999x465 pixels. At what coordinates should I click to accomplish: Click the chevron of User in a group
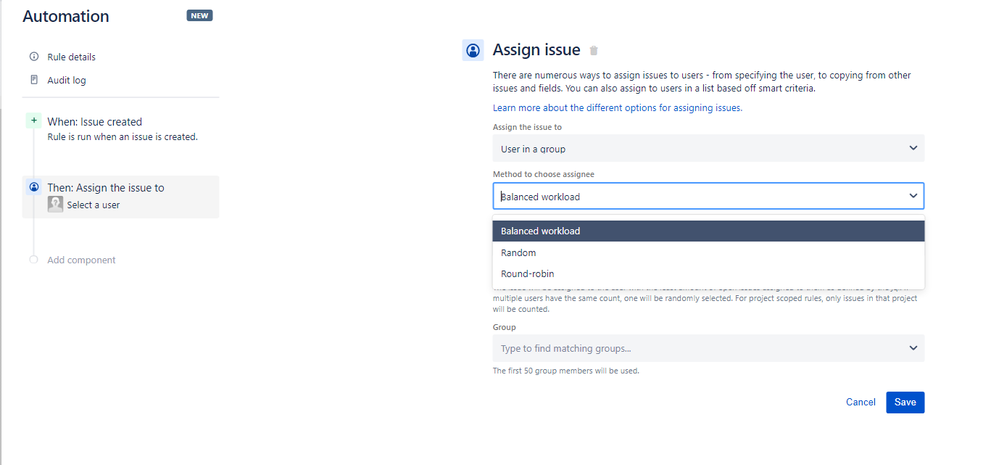(913, 148)
